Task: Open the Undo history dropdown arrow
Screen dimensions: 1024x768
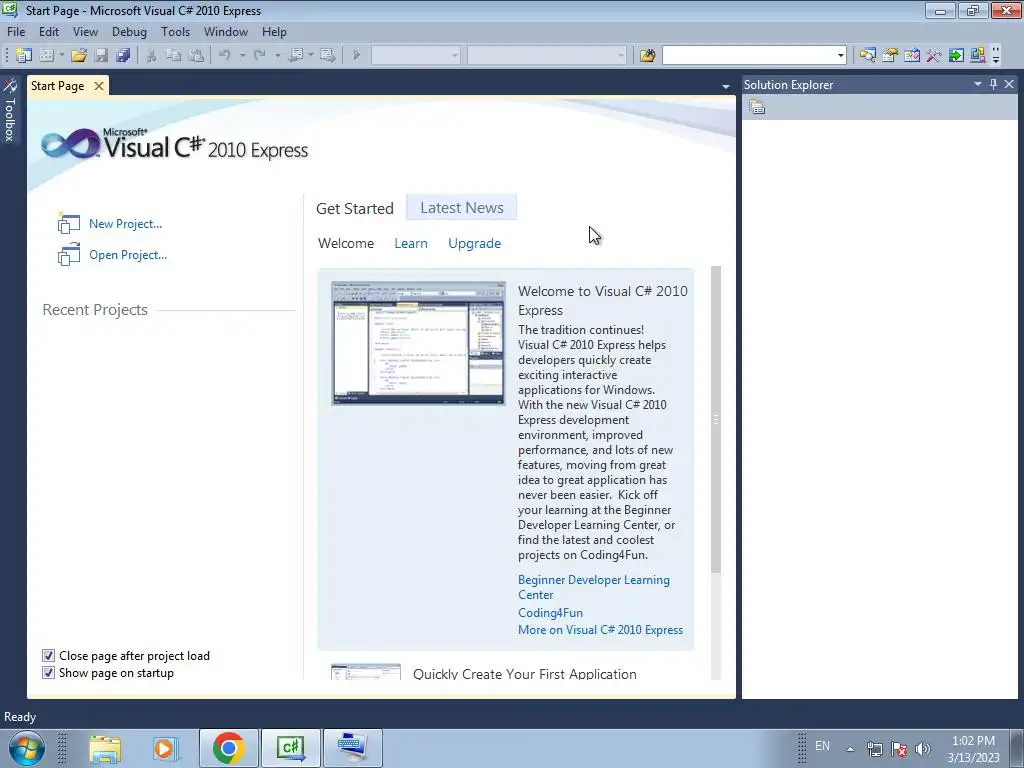Action: tap(242, 56)
